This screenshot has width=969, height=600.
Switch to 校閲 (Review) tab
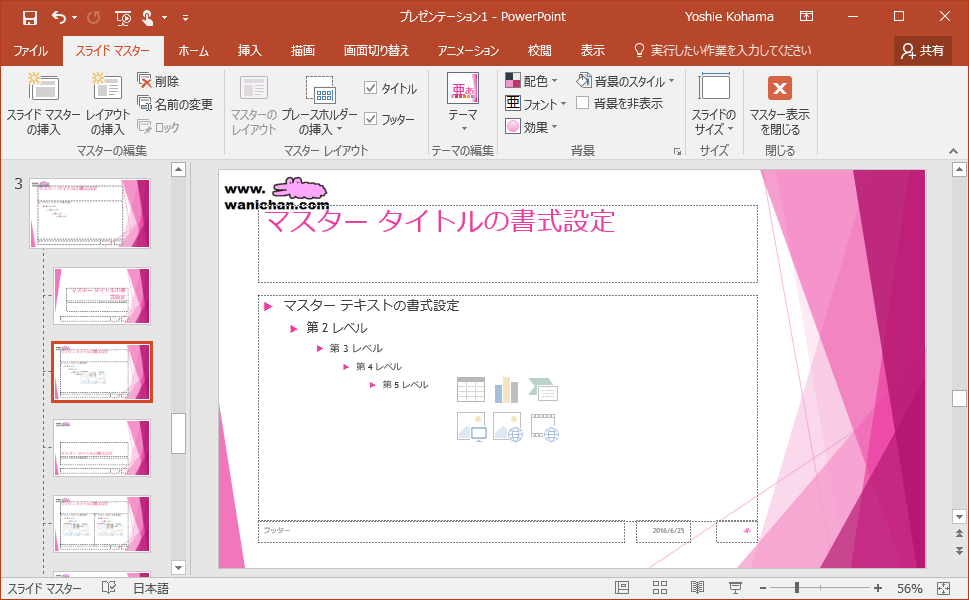[540, 51]
